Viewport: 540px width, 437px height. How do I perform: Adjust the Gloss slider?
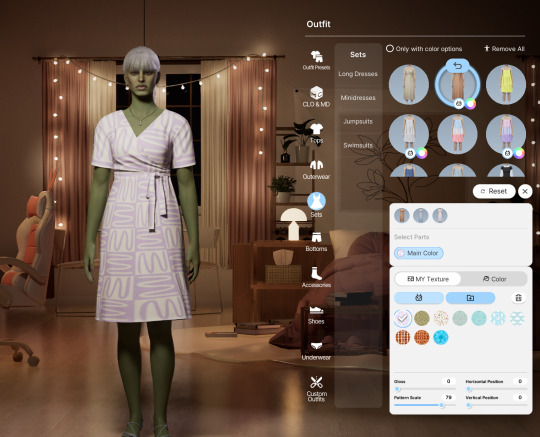click(x=425, y=389)
